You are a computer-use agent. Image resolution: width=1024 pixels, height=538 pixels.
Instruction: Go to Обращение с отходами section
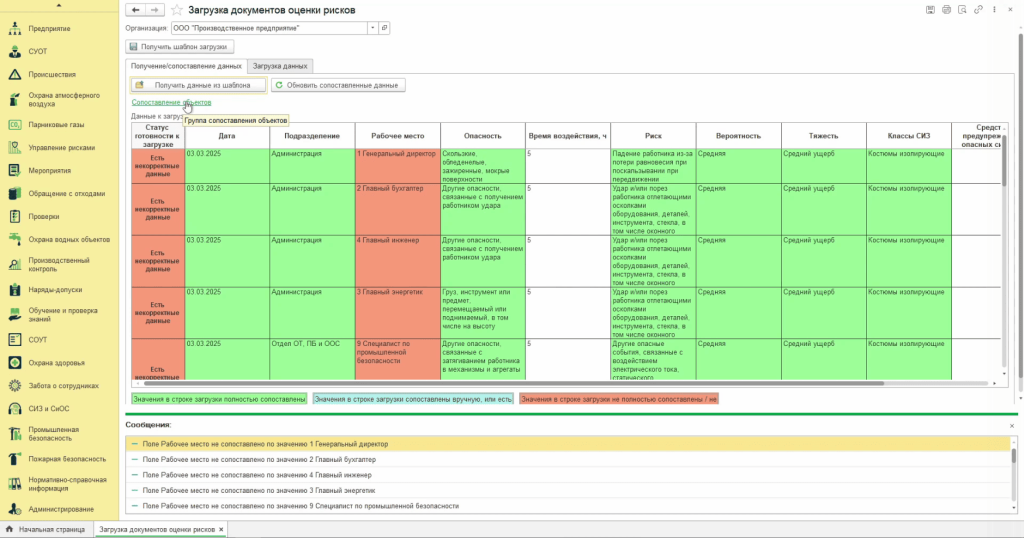click(x=67, y=193)
